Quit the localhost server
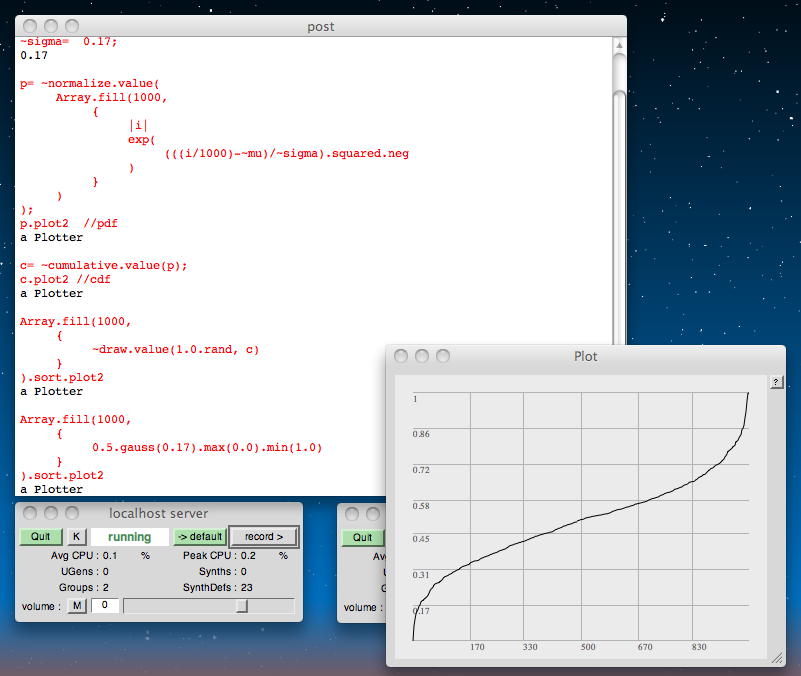Image resolution: width=801 pixels, height=676 pixels. (x=40, y=537)
